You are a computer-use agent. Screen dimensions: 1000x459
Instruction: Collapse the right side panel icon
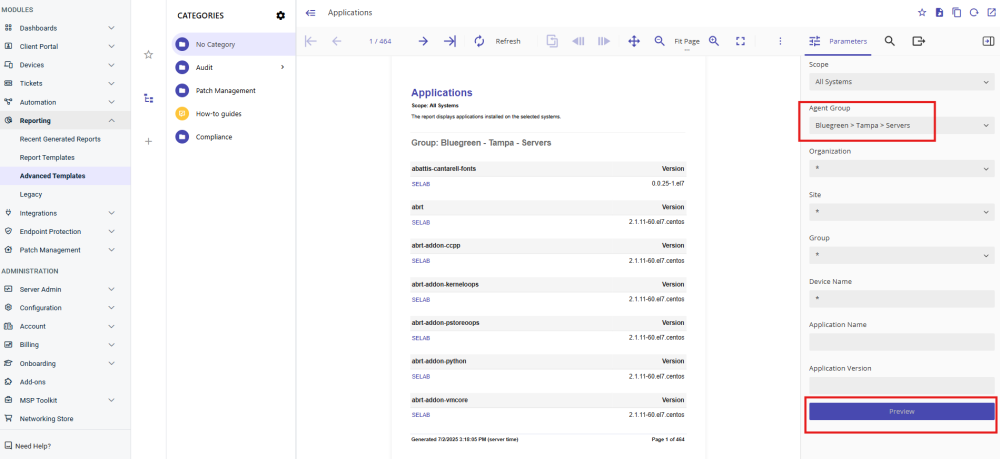988,41
